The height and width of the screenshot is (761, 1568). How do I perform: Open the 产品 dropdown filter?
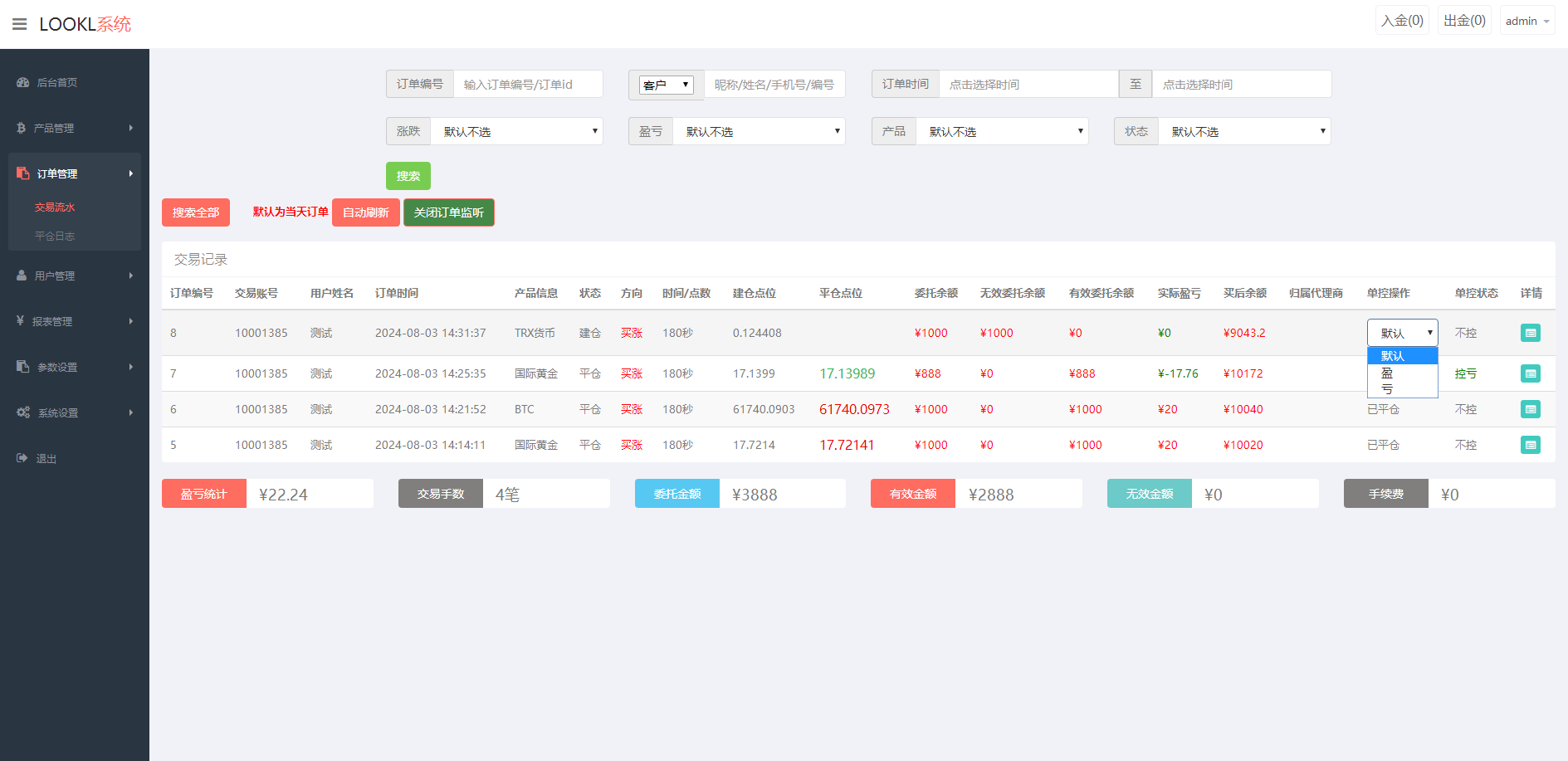coord(1002,131)
